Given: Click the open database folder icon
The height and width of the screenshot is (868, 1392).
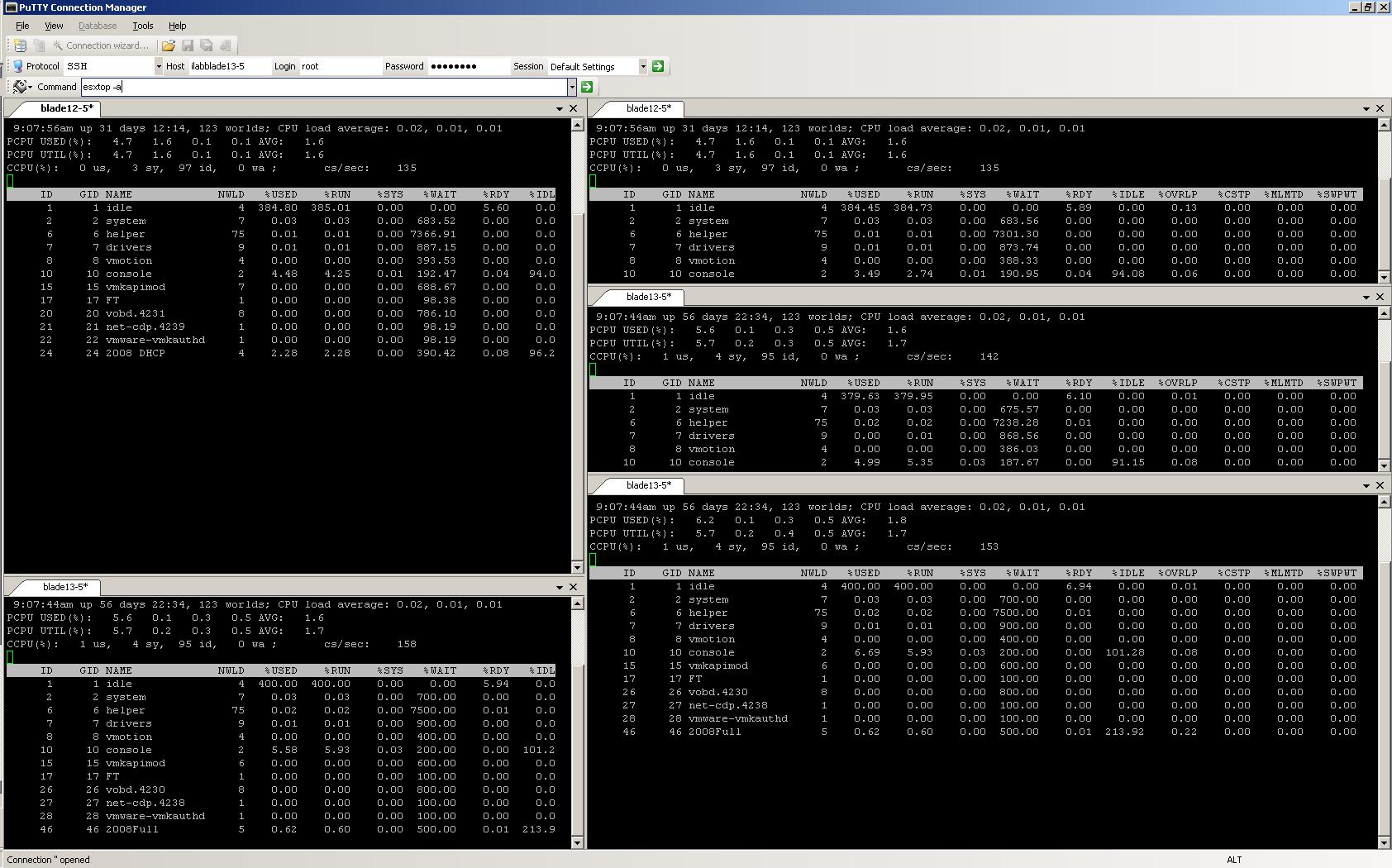Looking at the screenshot, I should click(169, 45).
